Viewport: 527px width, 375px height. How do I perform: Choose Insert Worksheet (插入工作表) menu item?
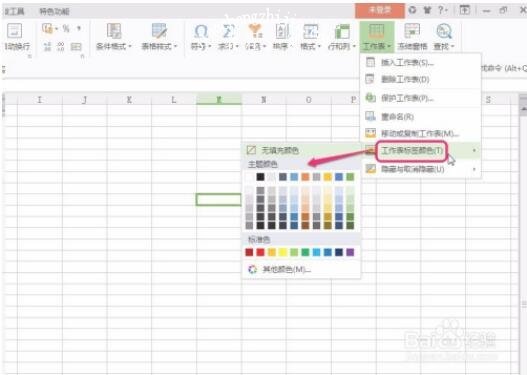click(x=420, y=62)
